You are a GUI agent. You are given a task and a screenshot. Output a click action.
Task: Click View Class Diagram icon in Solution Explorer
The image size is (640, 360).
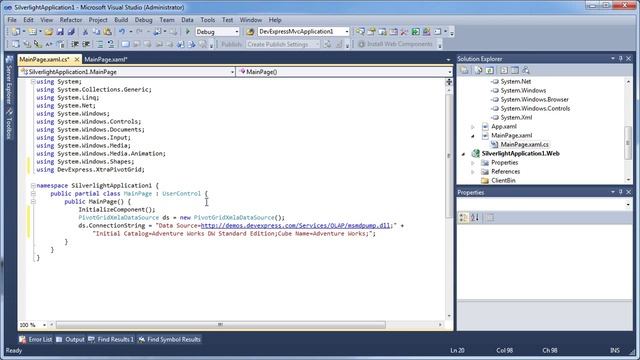[526, 70]
